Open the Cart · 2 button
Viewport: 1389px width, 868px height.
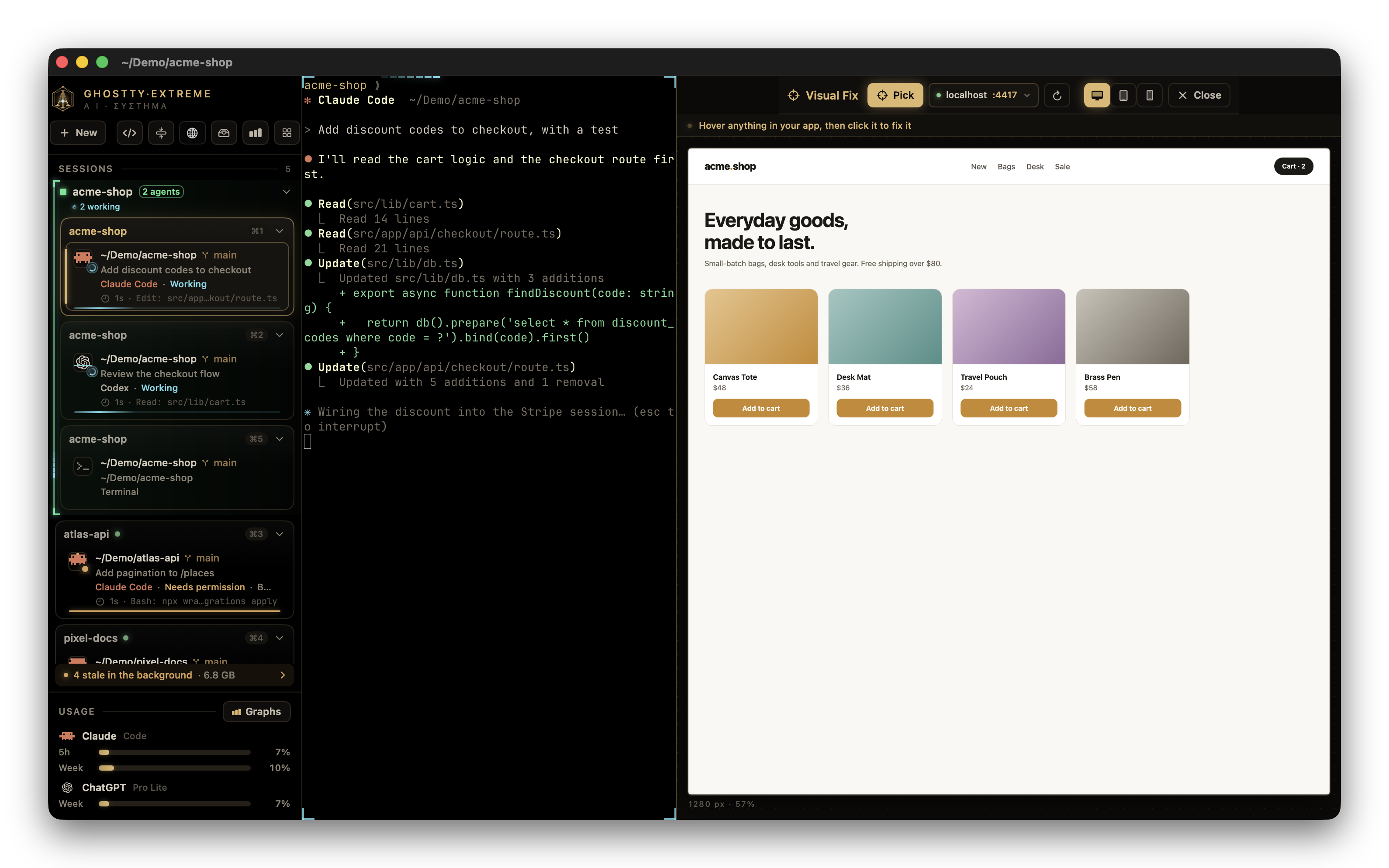coord(1293,166)
